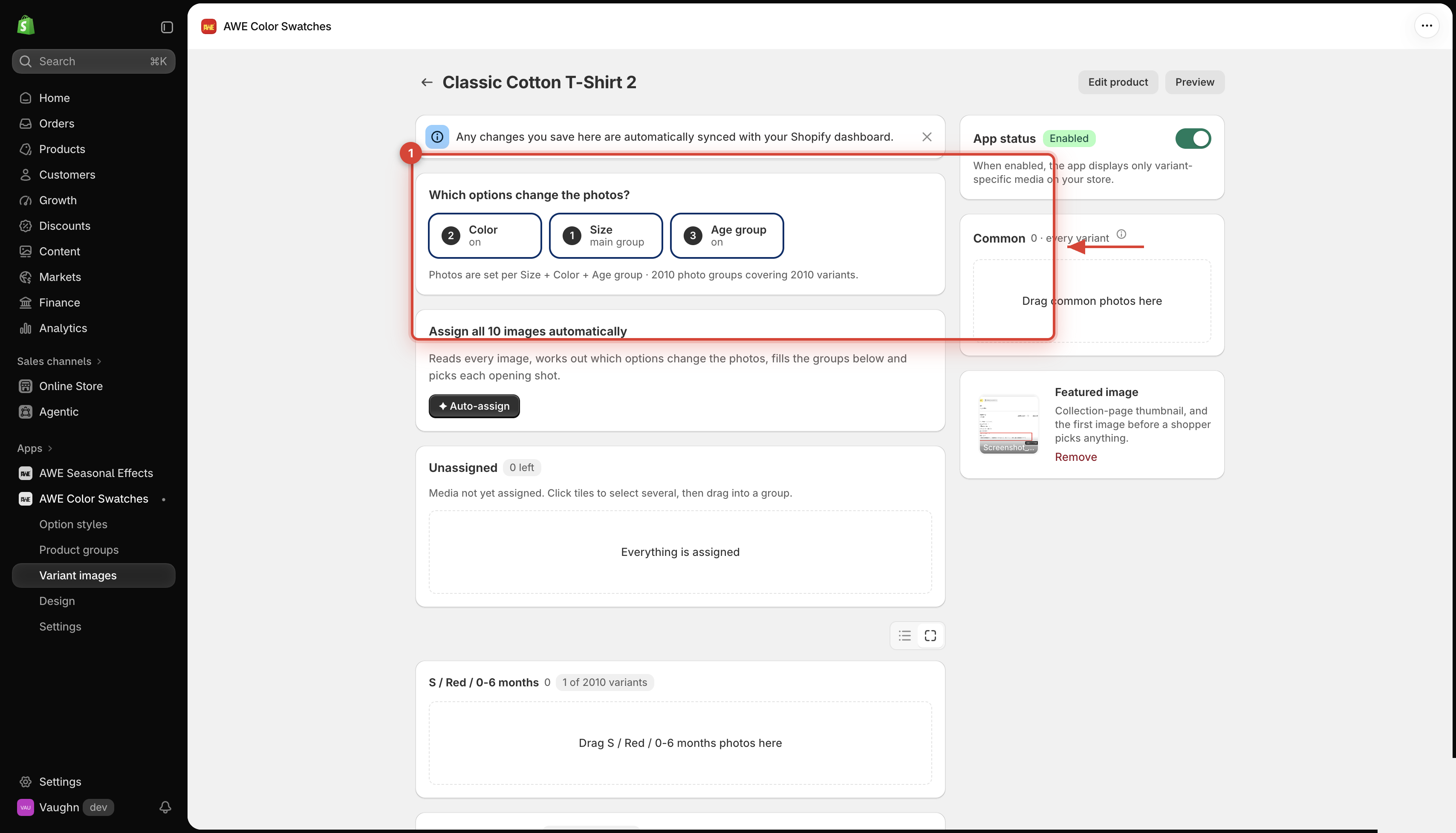This screenshot has width=1456, height=833.
Task: Open the Design page
Action: (x=94, y=601)
